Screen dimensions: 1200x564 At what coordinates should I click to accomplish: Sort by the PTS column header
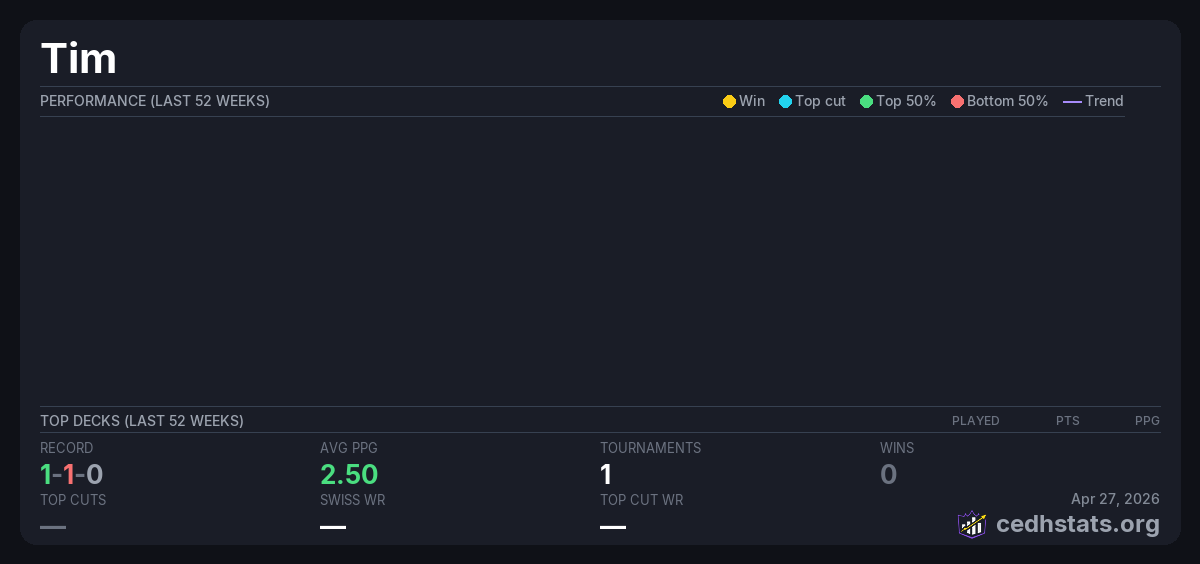coord(1067,421)
